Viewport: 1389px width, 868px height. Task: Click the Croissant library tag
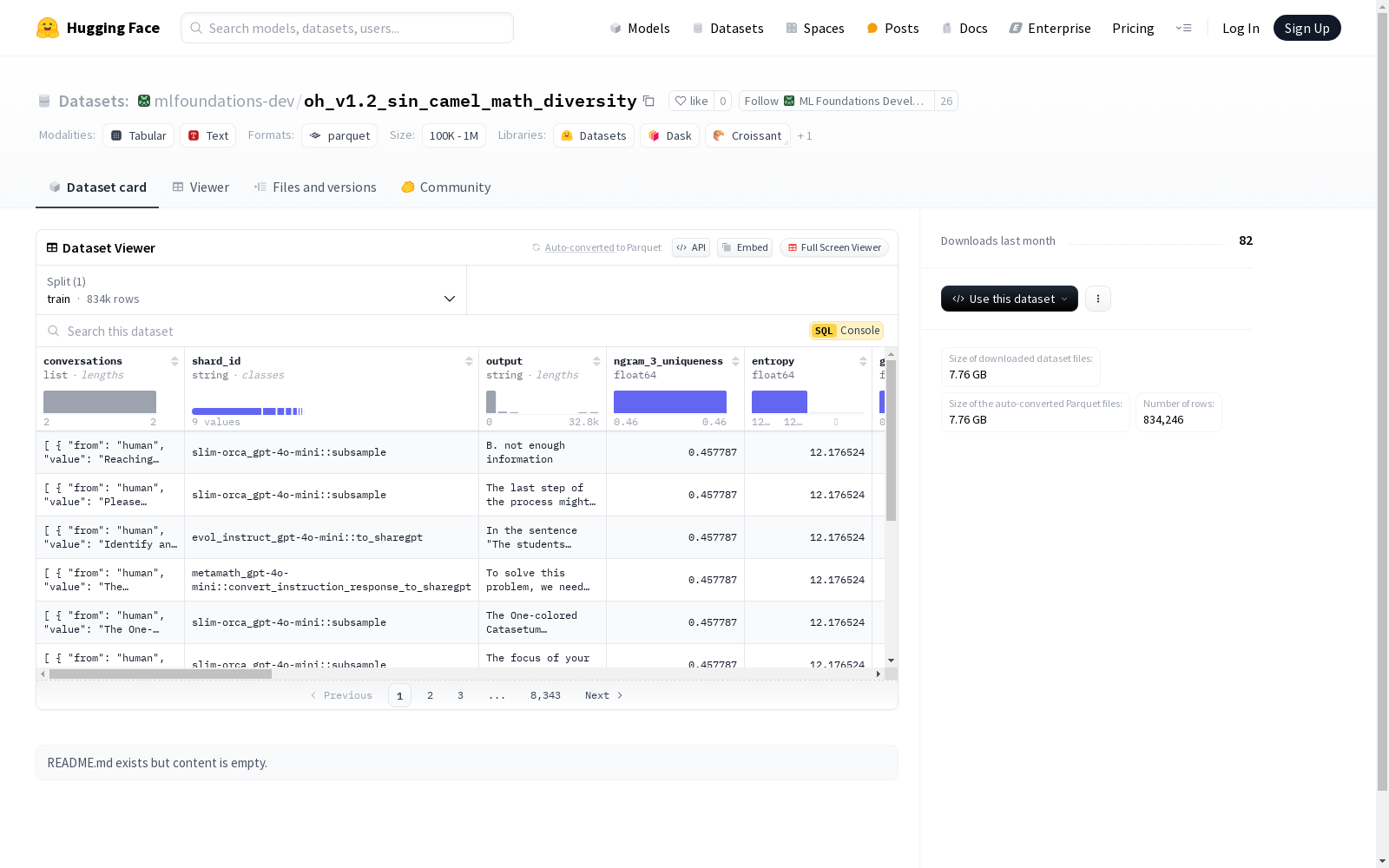[x=747, y=135]
